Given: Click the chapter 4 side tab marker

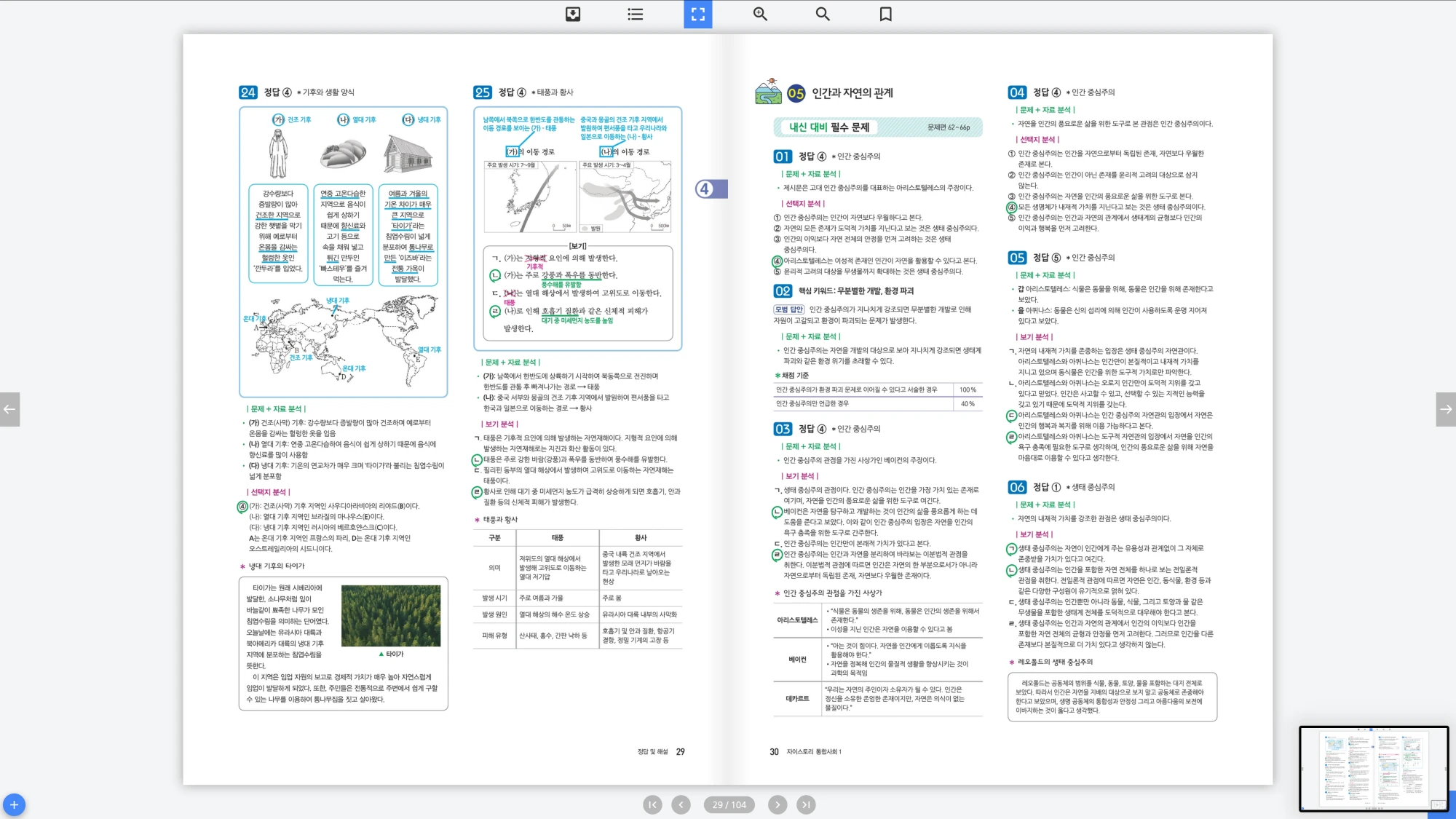Looking at the screenshot, I should (x=710, y=189).
